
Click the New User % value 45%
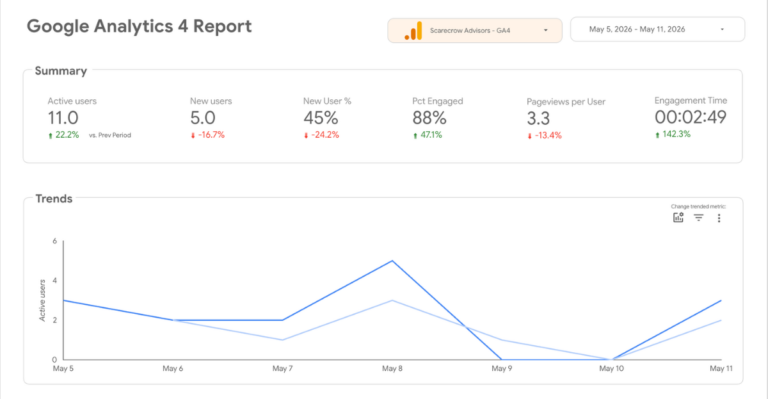click(320, 118)
